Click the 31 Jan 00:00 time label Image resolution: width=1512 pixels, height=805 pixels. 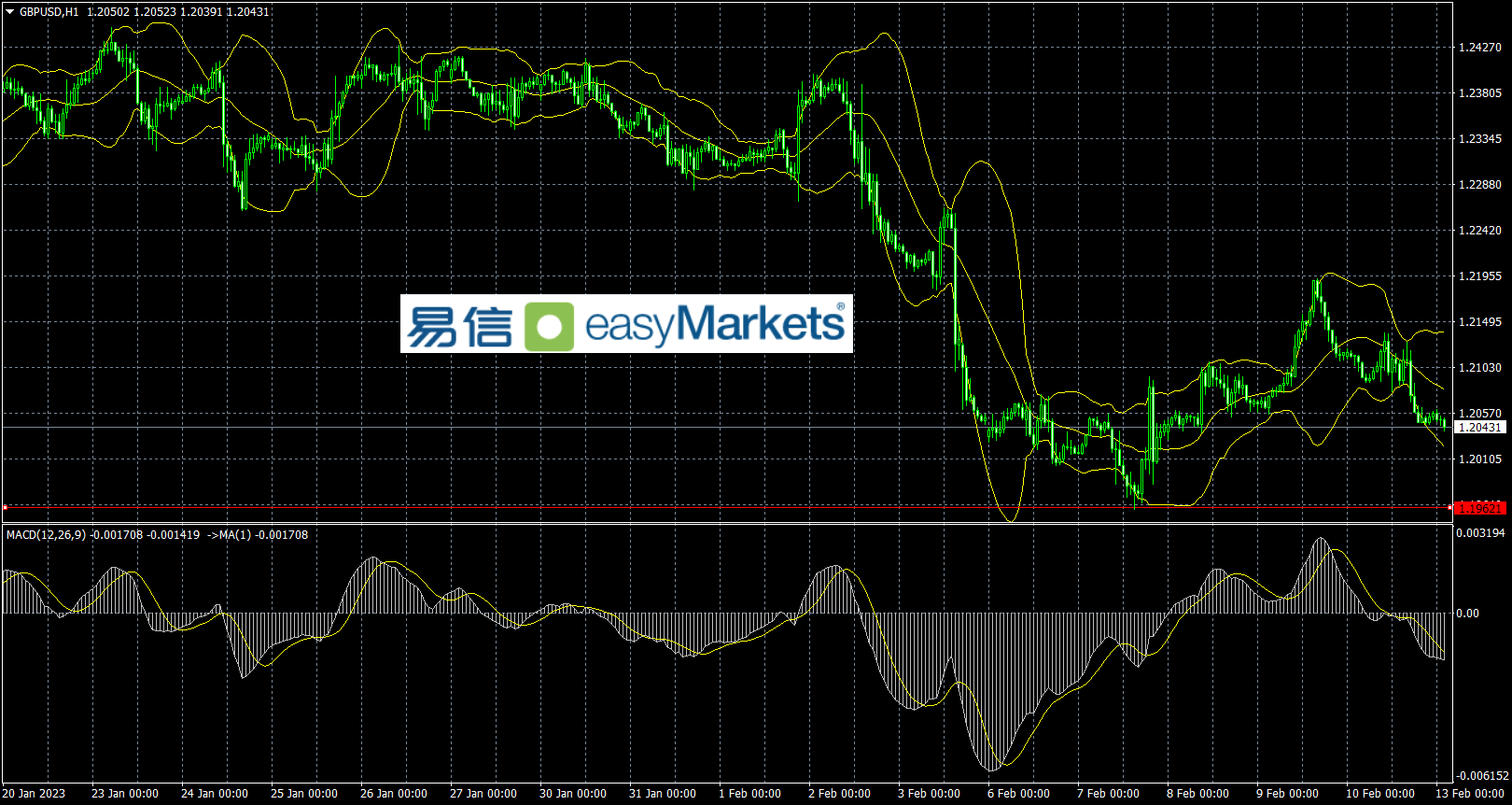(x=663, y=794)
